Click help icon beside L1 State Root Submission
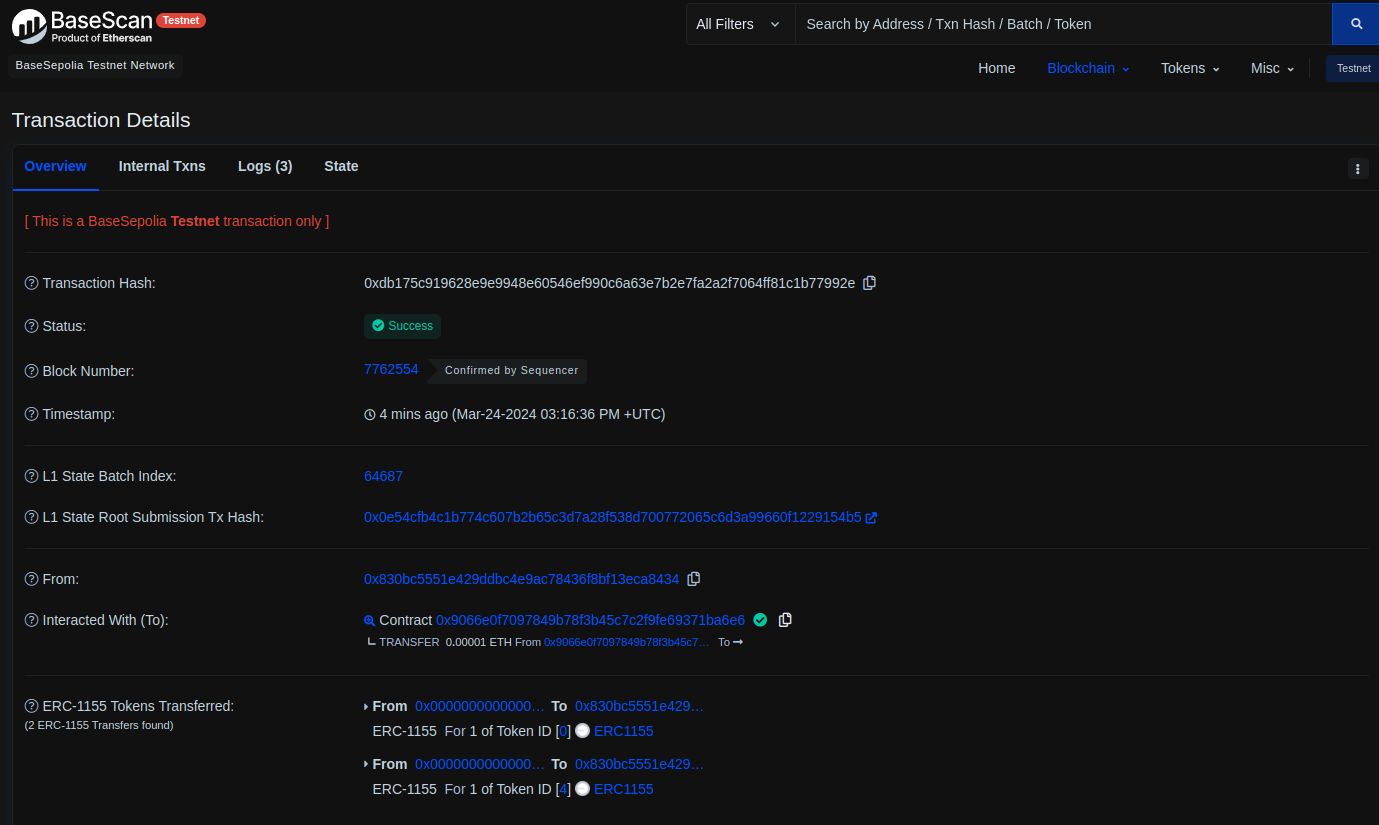 [31, 517]
